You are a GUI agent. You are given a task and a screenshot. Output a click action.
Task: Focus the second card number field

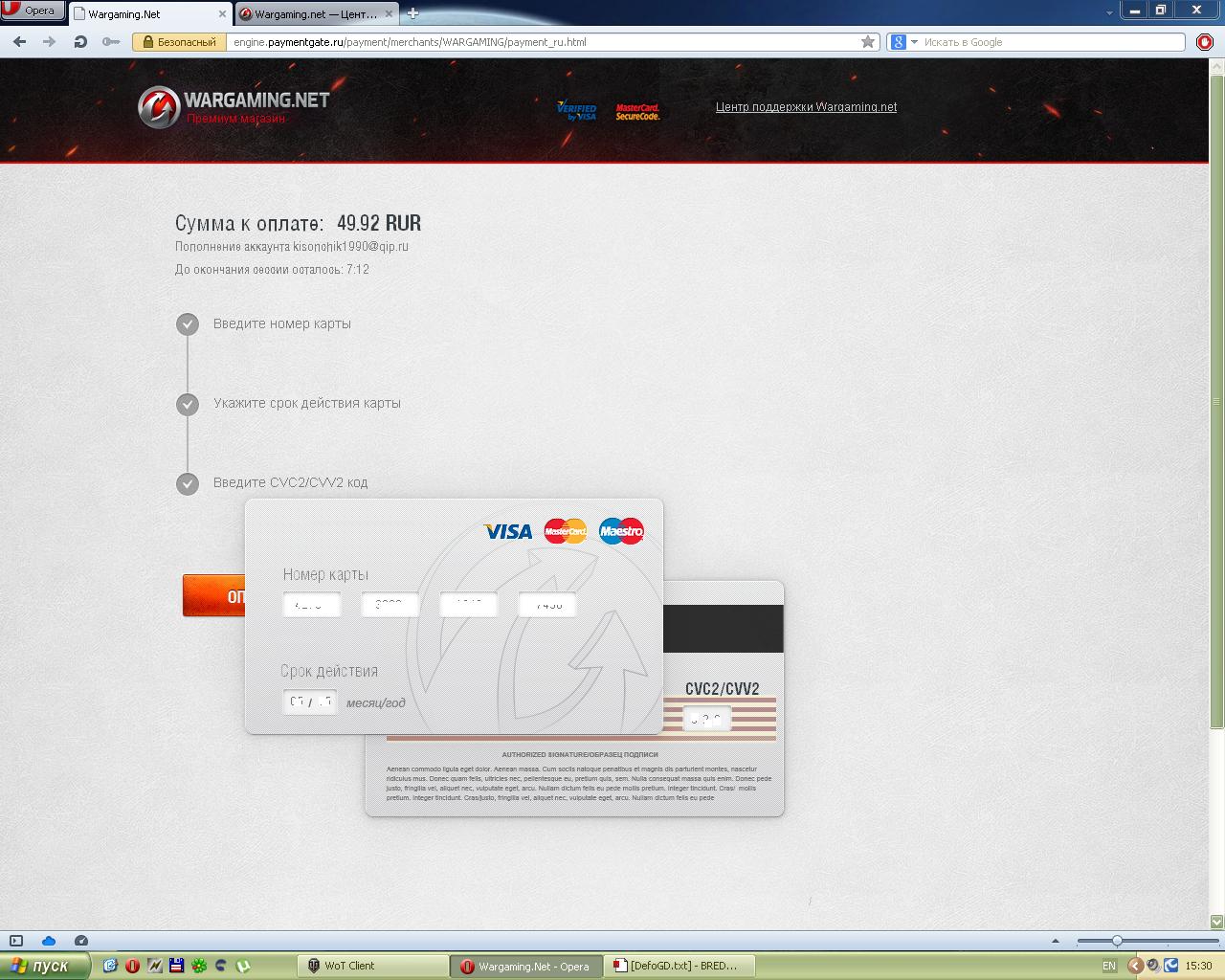point(390,605)
